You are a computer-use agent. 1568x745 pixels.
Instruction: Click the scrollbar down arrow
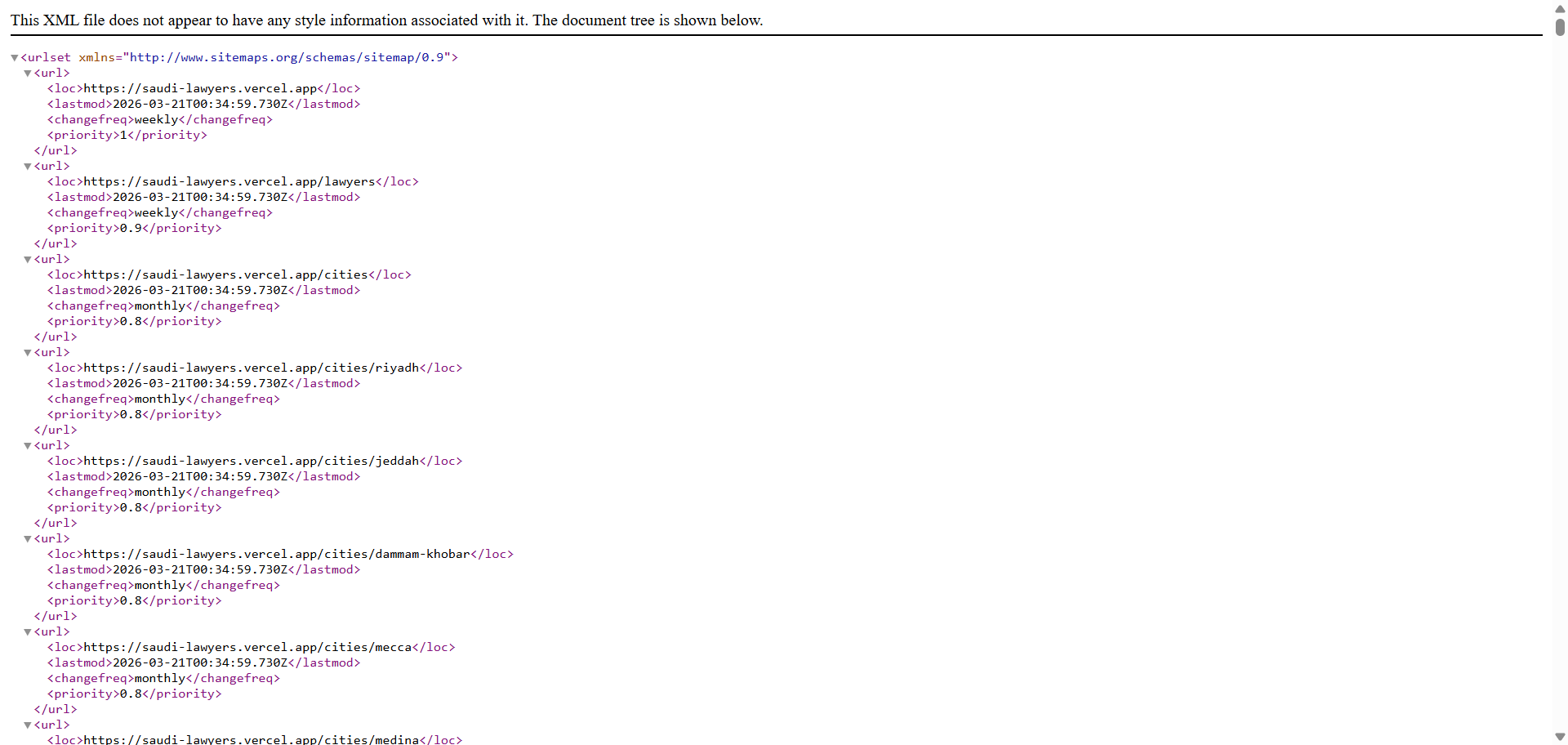coord(1560,737)
